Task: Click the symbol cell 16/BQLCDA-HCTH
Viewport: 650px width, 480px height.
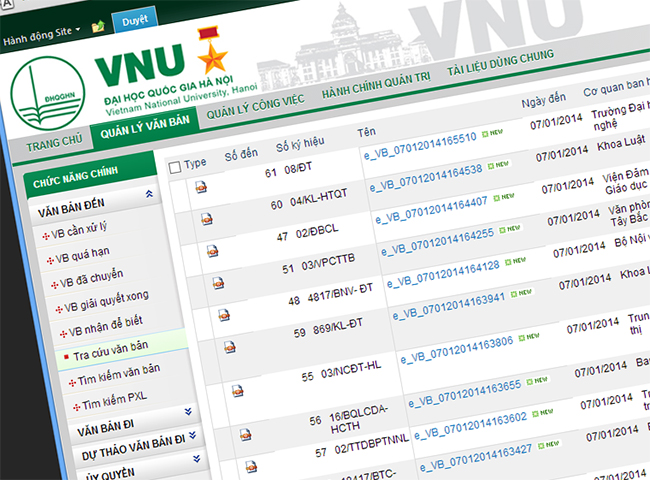Action: click(x=358, y=419)
